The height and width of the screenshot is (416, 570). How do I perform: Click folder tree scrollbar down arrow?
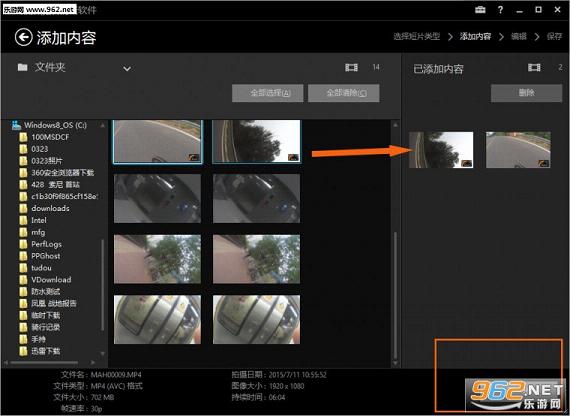[103, 353]
